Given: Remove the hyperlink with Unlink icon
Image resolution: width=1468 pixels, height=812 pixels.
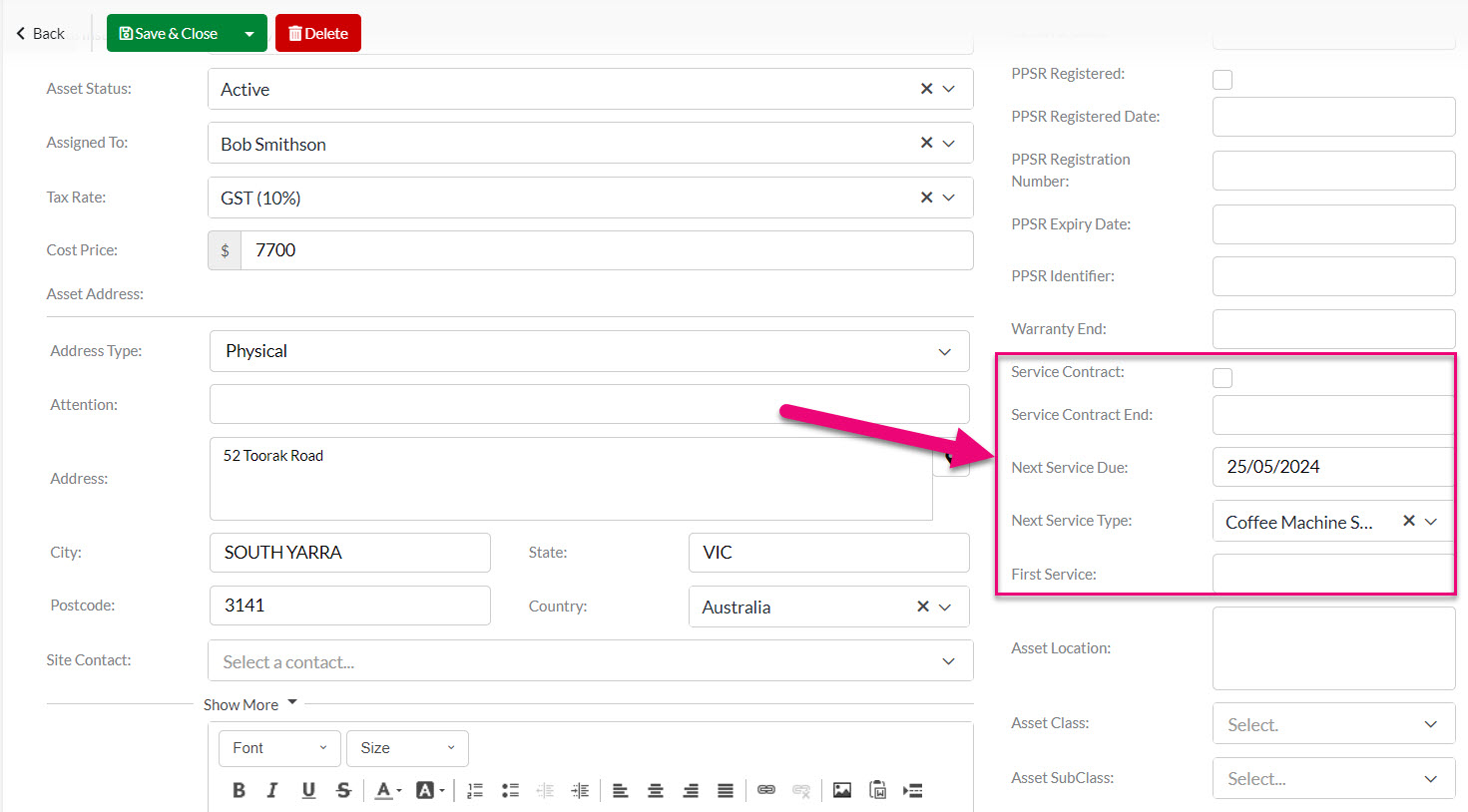Looking at the screenshot, I should click(801, 790).
